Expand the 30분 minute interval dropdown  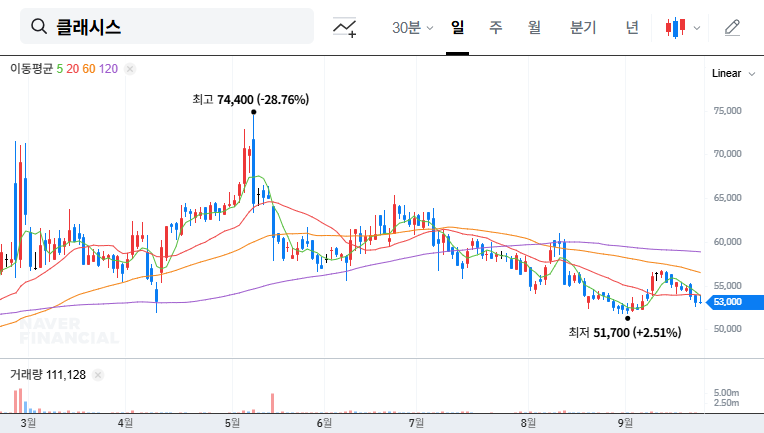tap(412, 27)
